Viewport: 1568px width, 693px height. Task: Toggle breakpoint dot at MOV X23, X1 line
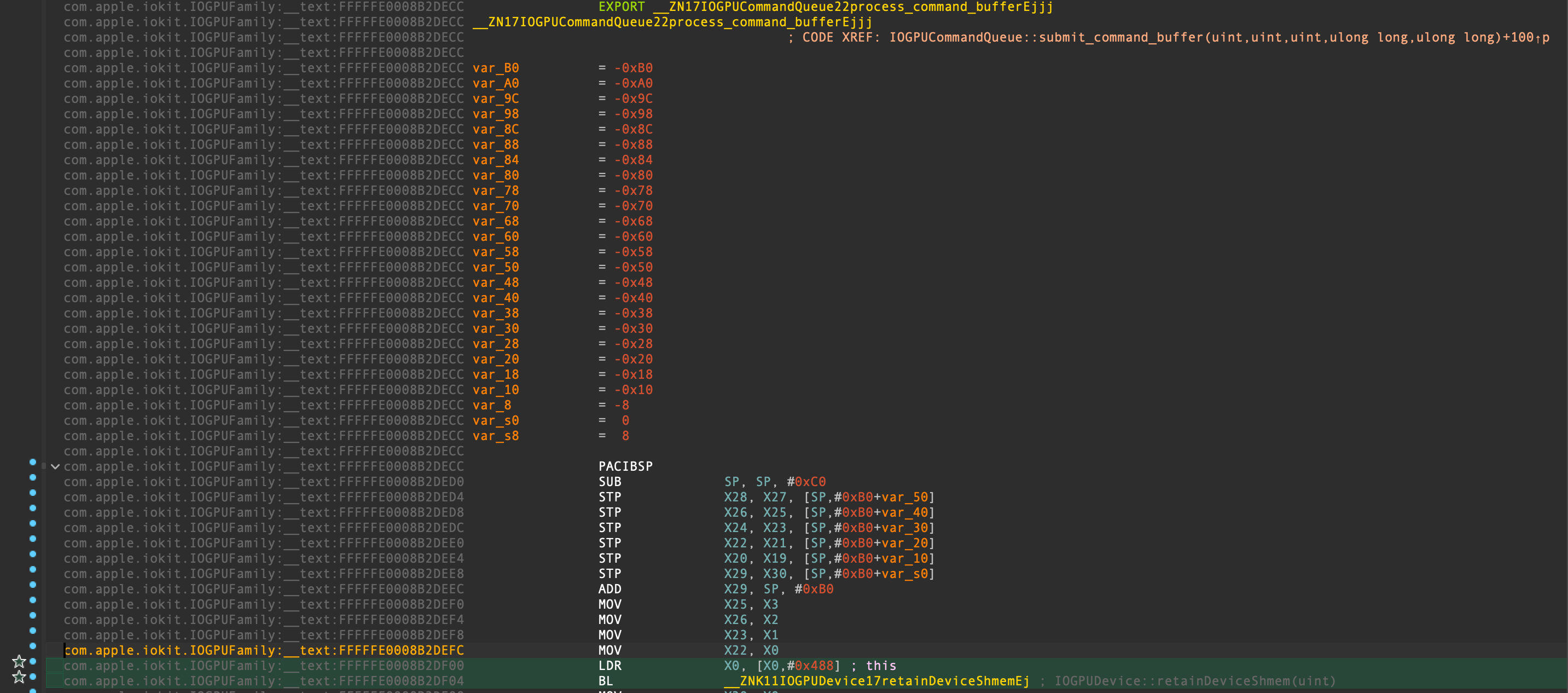pyautogui.click(x=33, y=630)
